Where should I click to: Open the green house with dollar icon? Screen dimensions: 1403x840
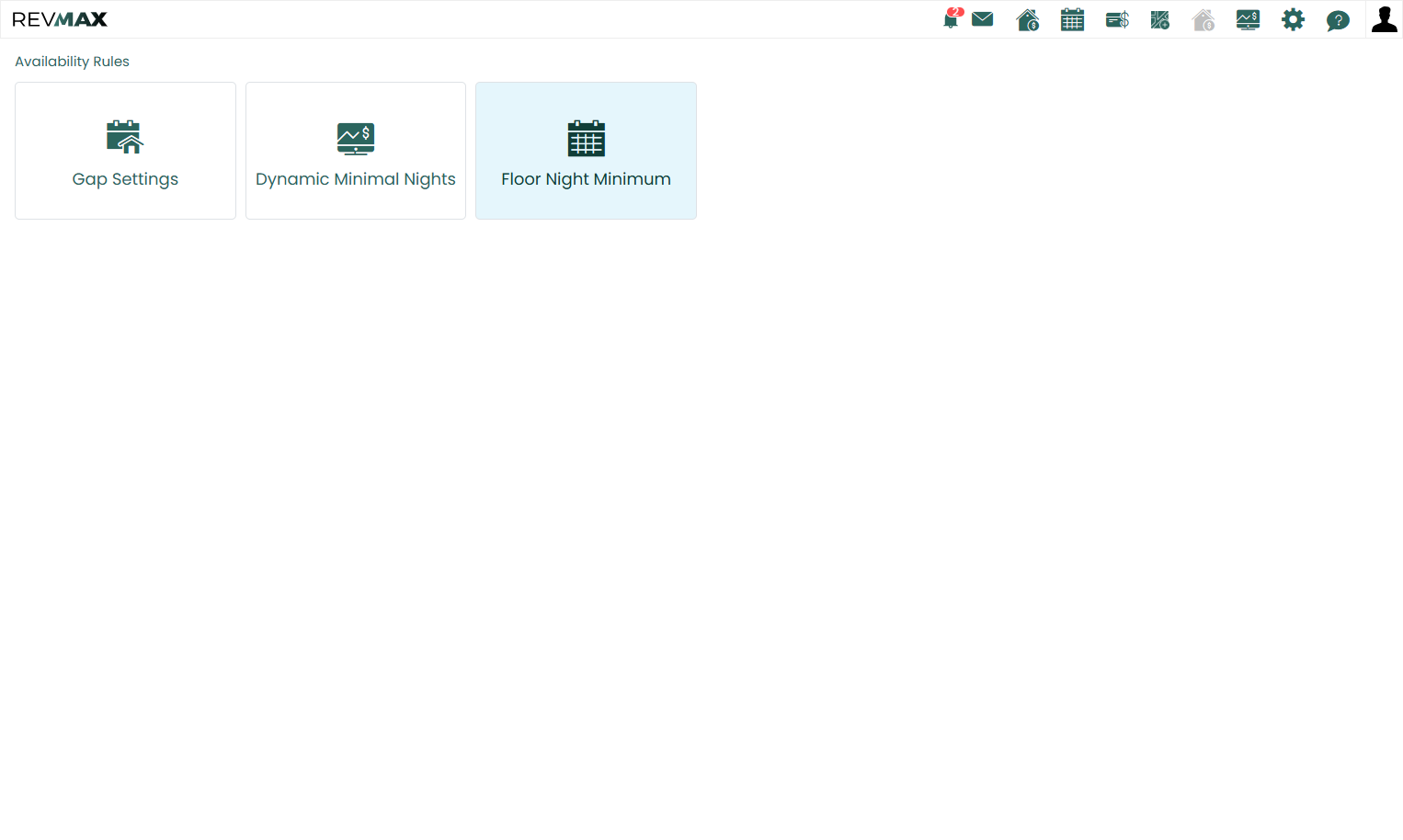(x=1028, y=19)
